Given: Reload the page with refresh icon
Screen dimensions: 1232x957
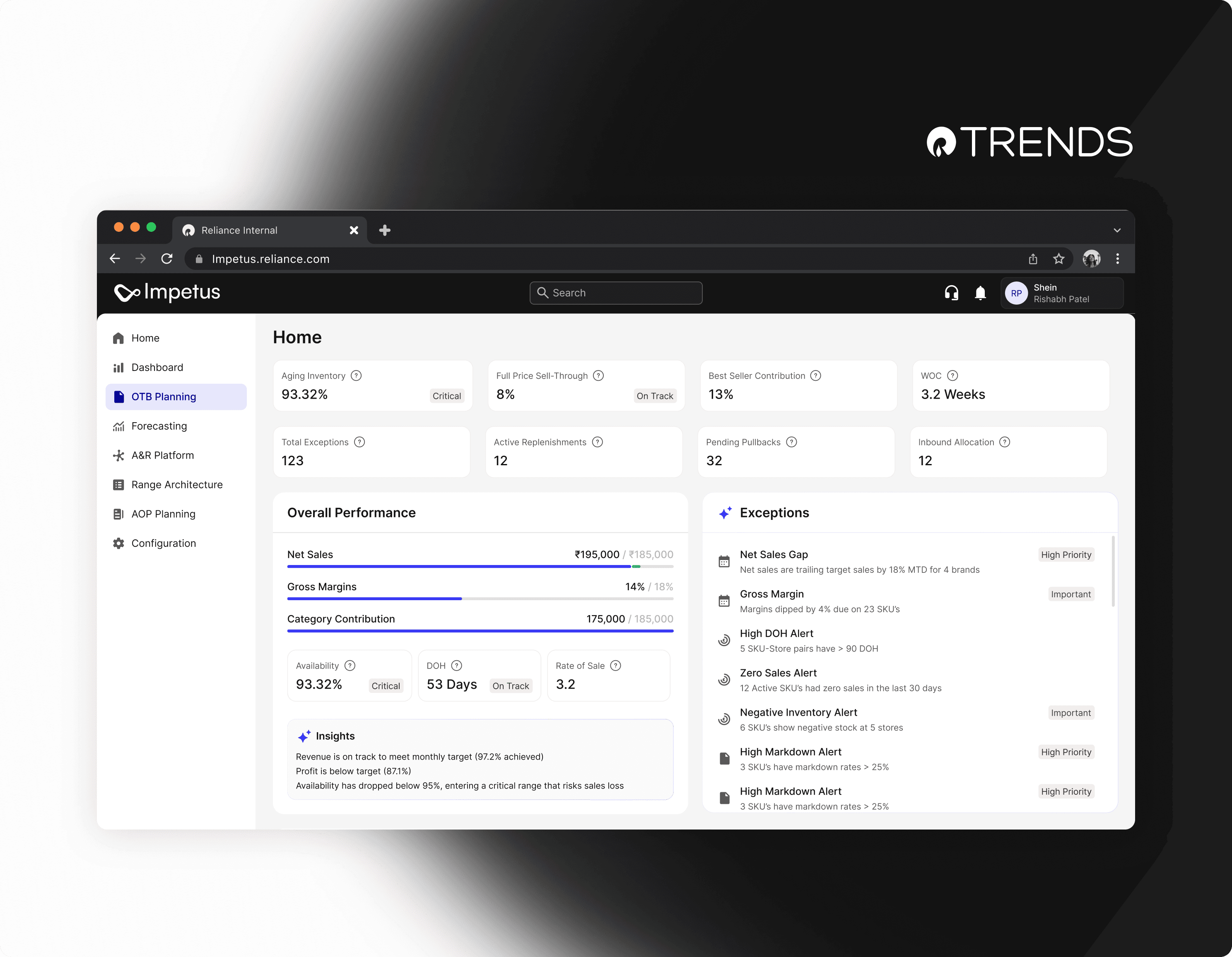Looking at the screenshot, I should tap(167, 259).
